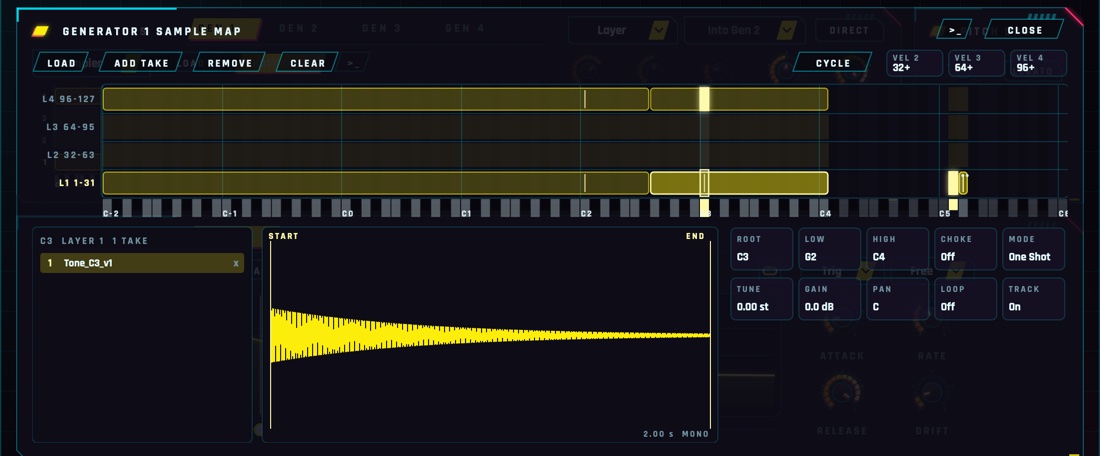
Task: Toggle TRACK currently On
Action: [x=1034, y=299]
